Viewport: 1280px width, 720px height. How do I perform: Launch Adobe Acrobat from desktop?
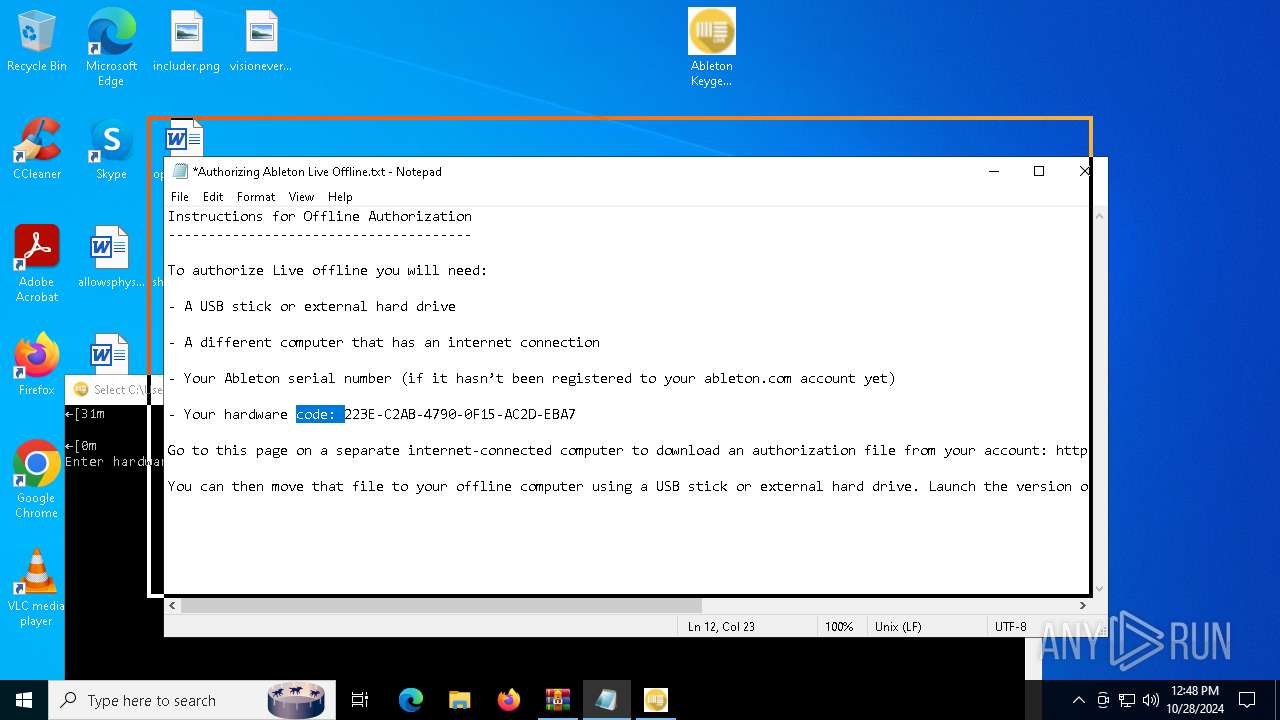coord(37,264)
